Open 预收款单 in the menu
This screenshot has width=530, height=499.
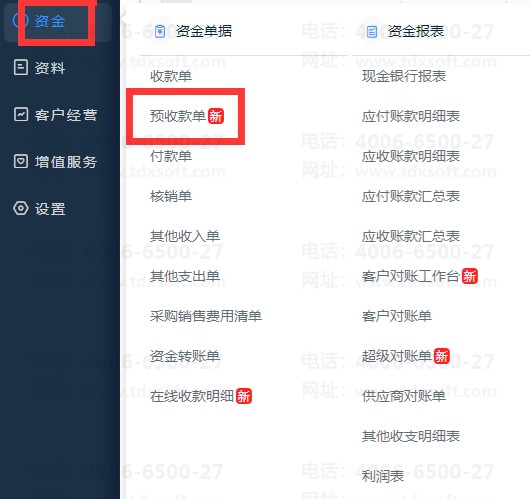tap(178, 116)
